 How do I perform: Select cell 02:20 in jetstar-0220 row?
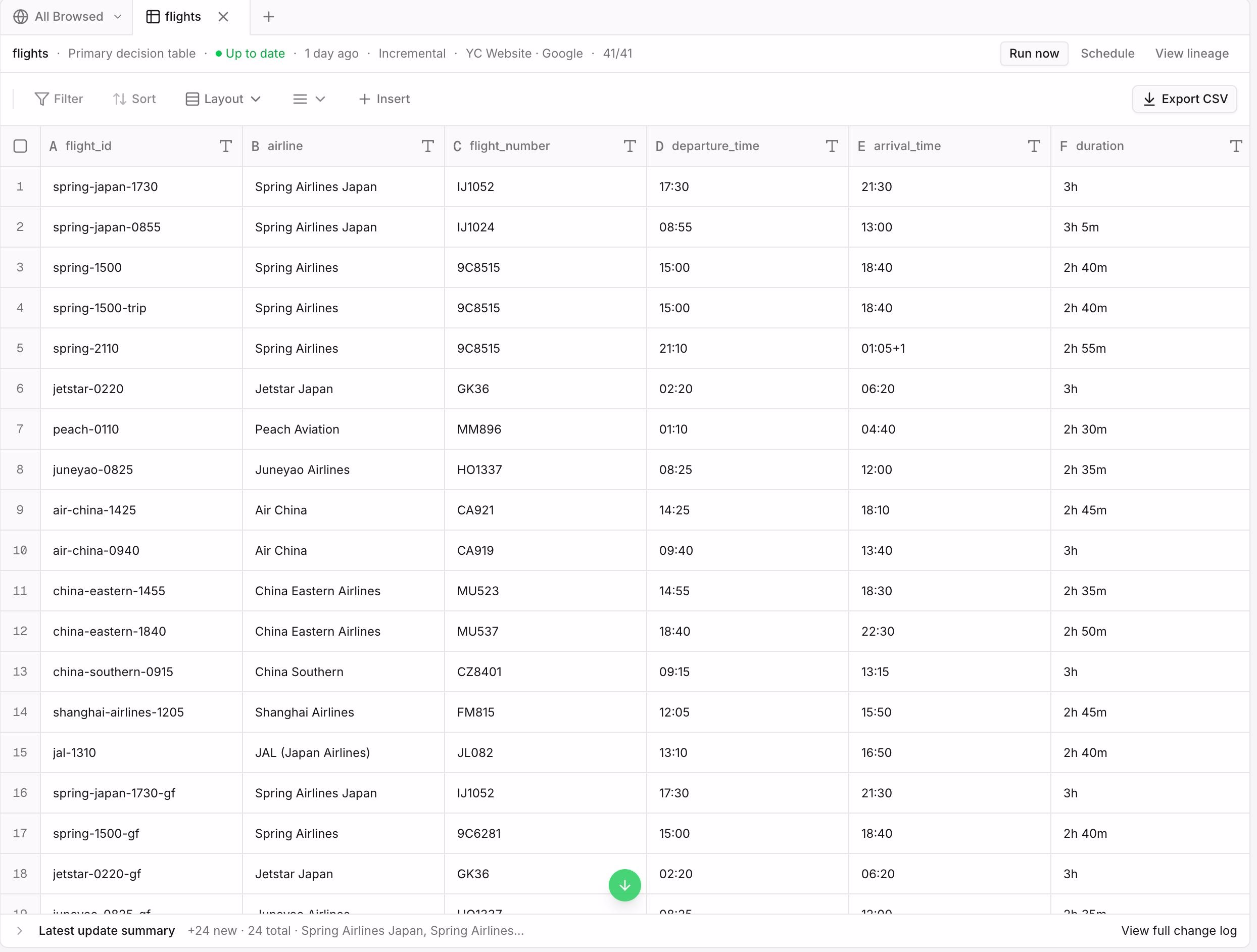(748, 389)
